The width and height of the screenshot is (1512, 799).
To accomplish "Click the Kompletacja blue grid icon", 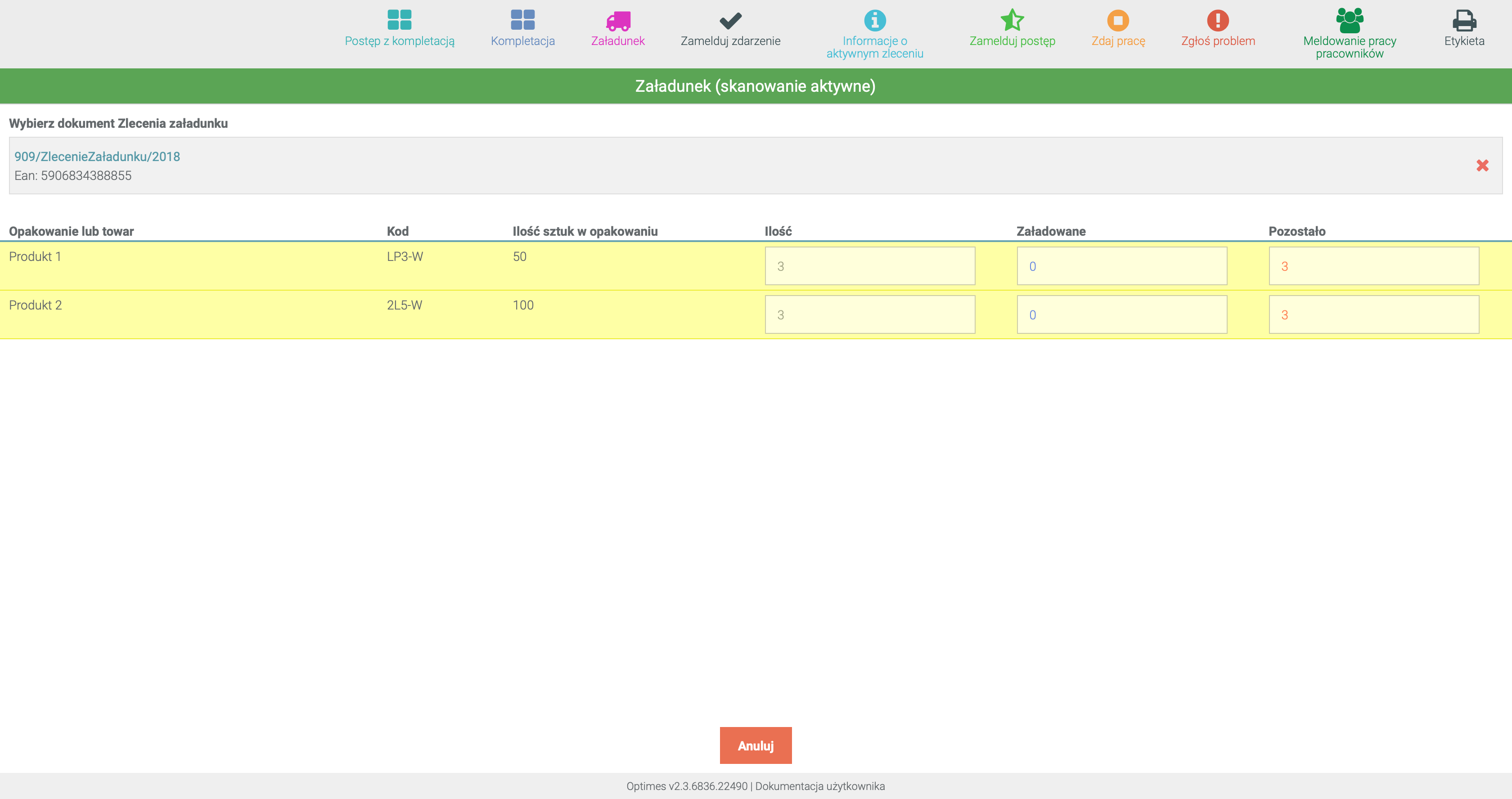I will pyautogui.click(x=522, y=20).
